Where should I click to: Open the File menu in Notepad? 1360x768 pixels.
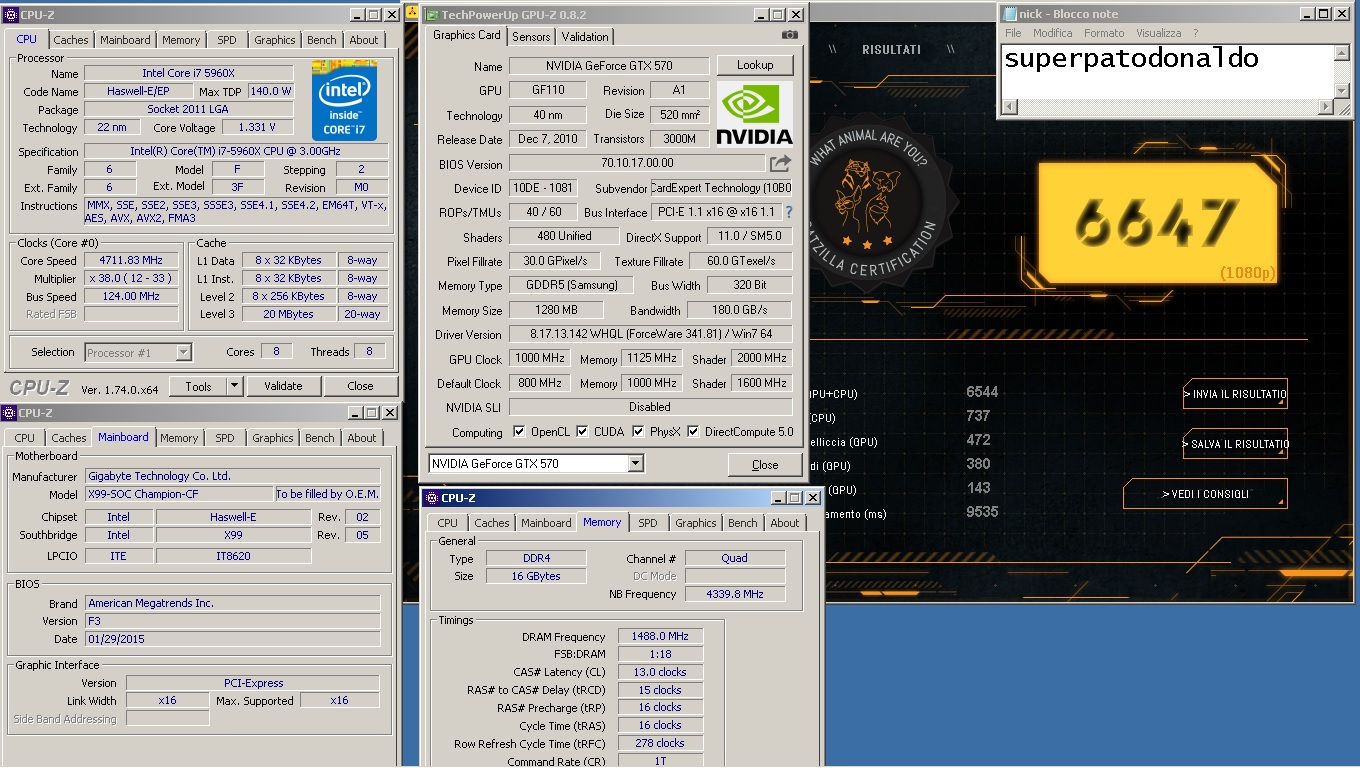pos(1013,33)
